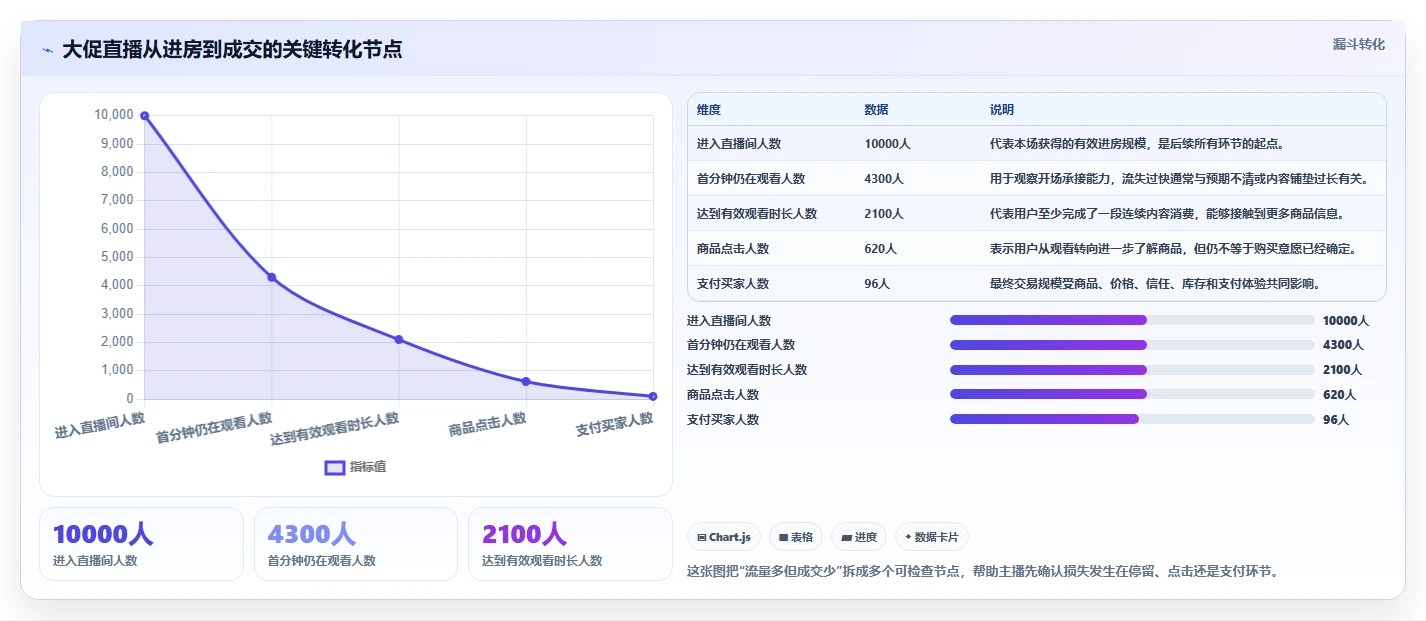Image resolution: width=1426 pixels, height=621 pixels.
Task: Open the 10000人 data card
Action: (x=141, y=544)
